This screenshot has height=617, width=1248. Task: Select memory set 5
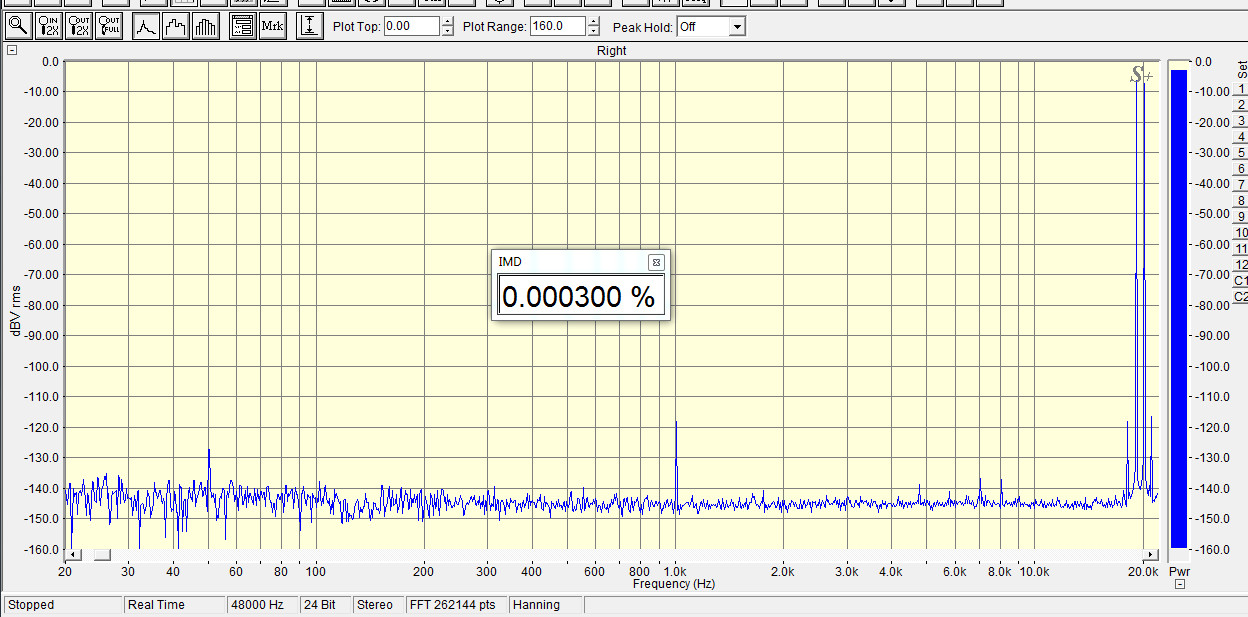[x=1241, y=154]
